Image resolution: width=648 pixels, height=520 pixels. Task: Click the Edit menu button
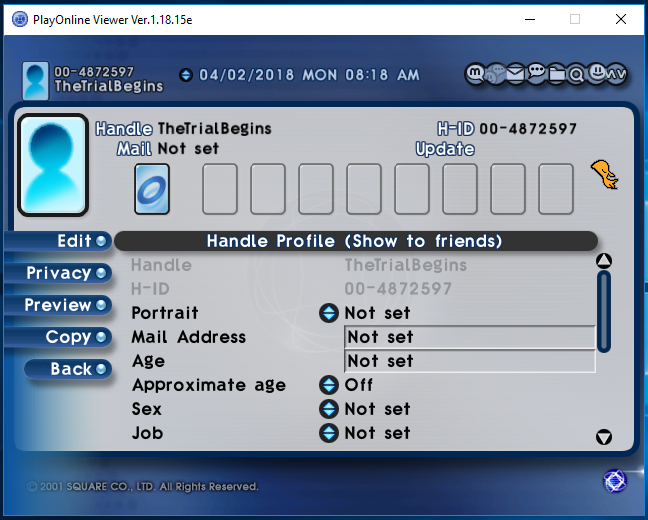[58, 241]
